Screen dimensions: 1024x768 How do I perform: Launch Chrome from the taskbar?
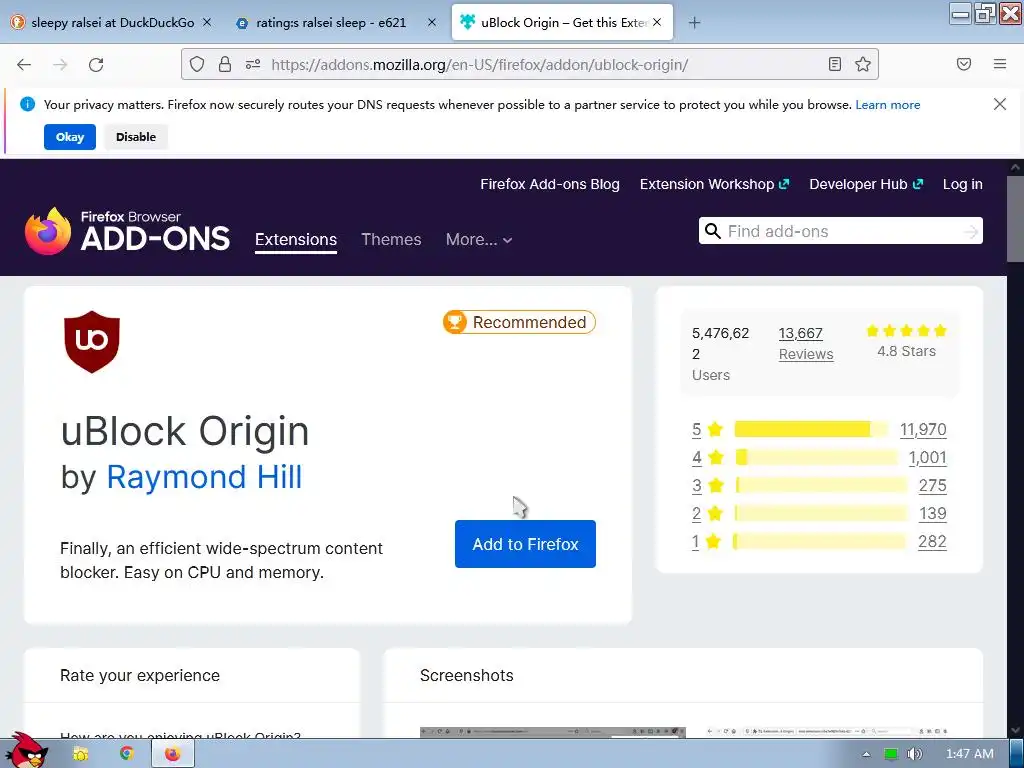click(127, 754)
